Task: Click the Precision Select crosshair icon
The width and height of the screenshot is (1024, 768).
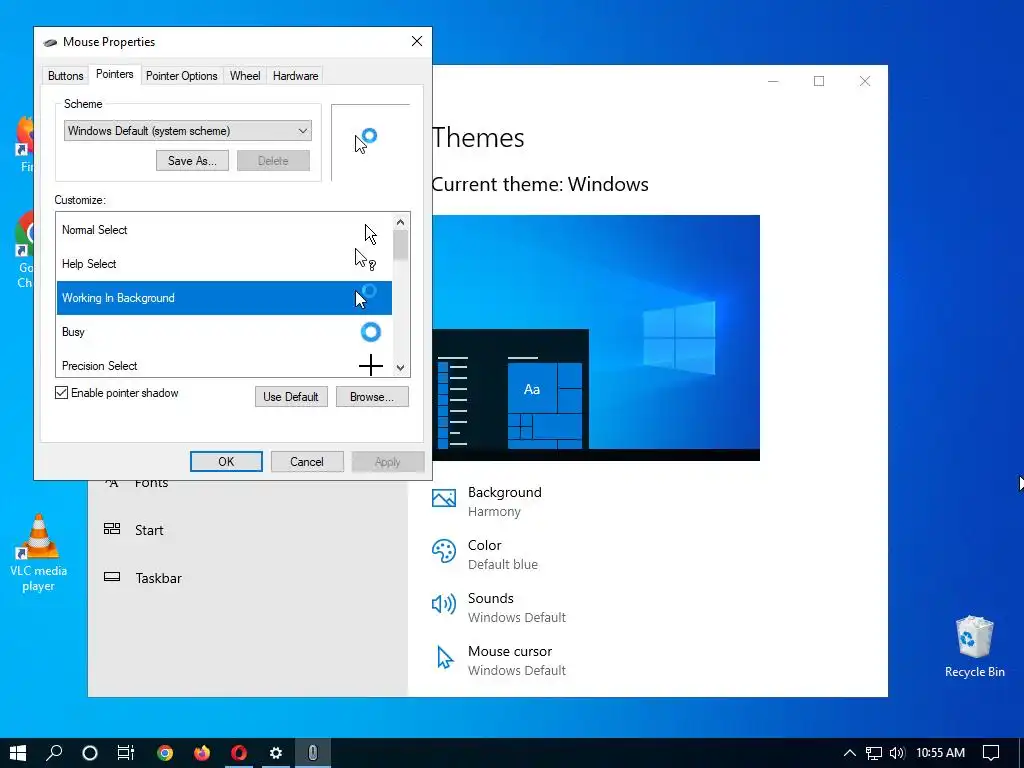Action: click(x=370, y=365)
